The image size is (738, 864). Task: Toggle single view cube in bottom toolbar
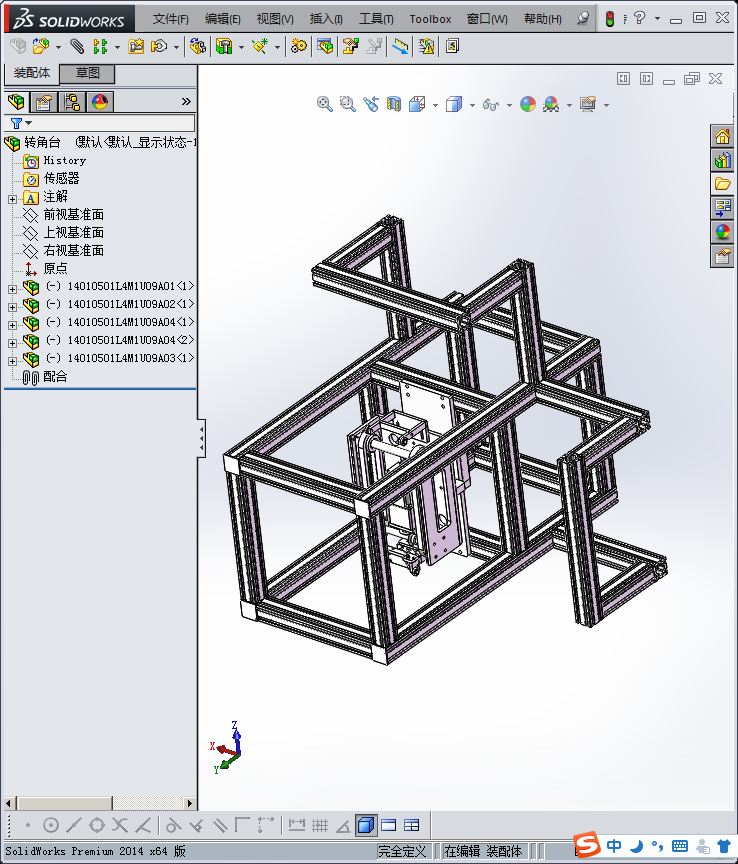point(366,825)
